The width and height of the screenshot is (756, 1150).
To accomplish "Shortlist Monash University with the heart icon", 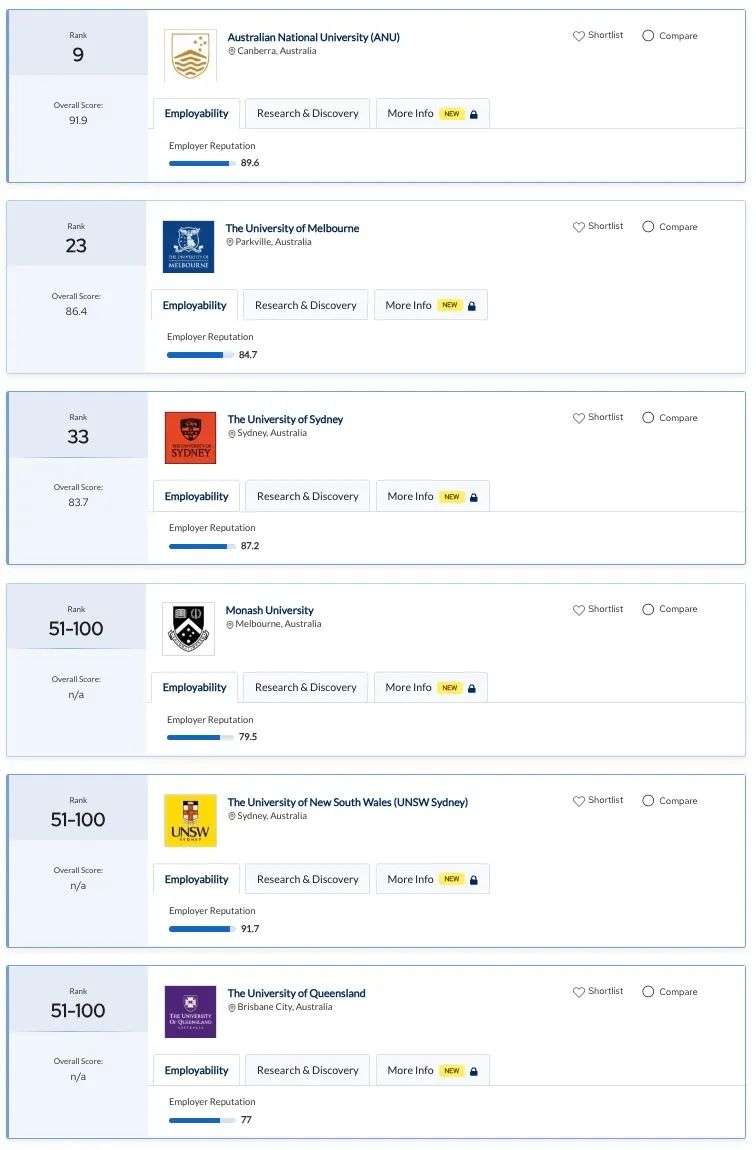I will coord(579,609).
